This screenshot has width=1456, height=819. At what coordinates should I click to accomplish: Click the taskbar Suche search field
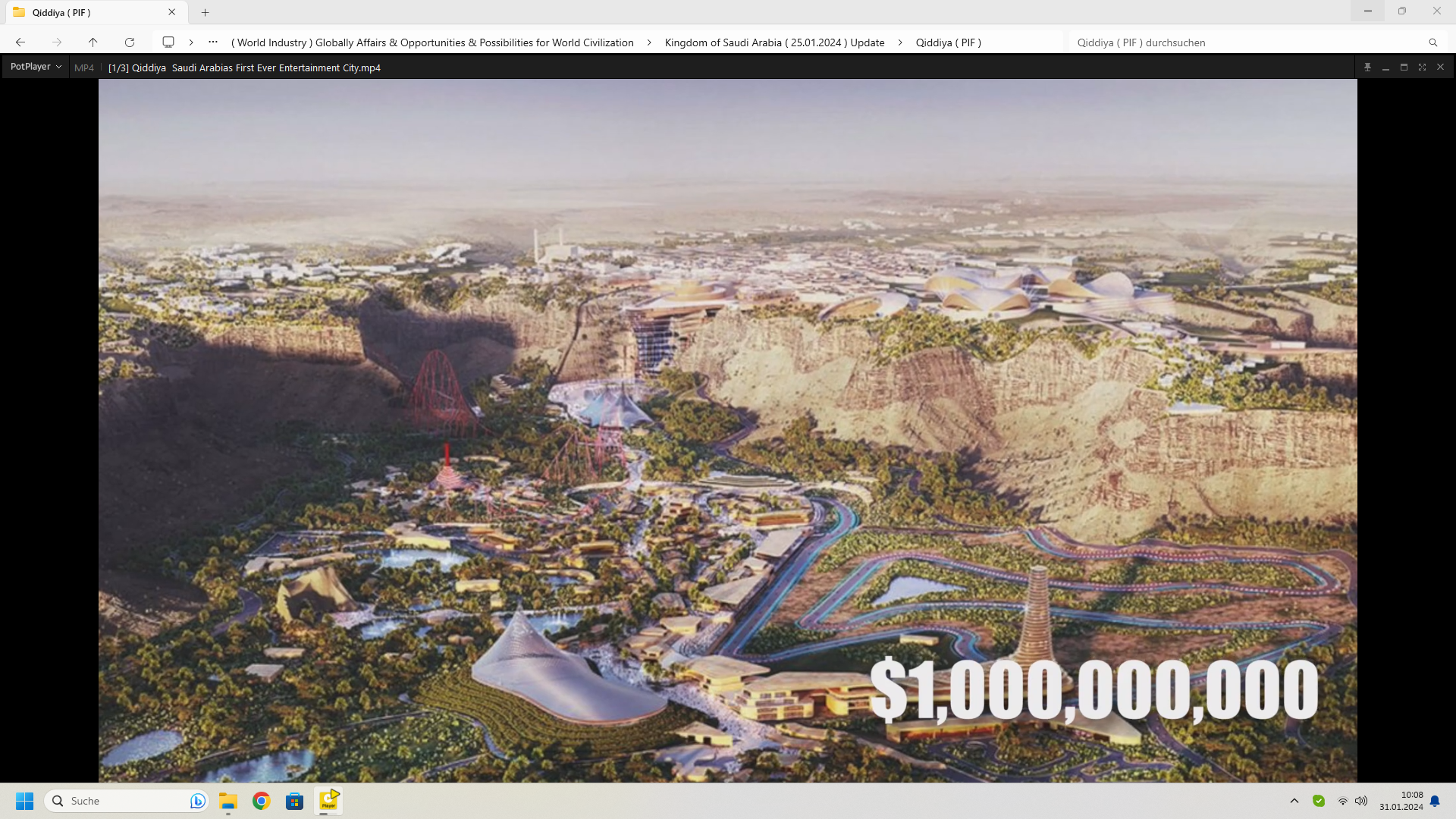tap(126, 801)
